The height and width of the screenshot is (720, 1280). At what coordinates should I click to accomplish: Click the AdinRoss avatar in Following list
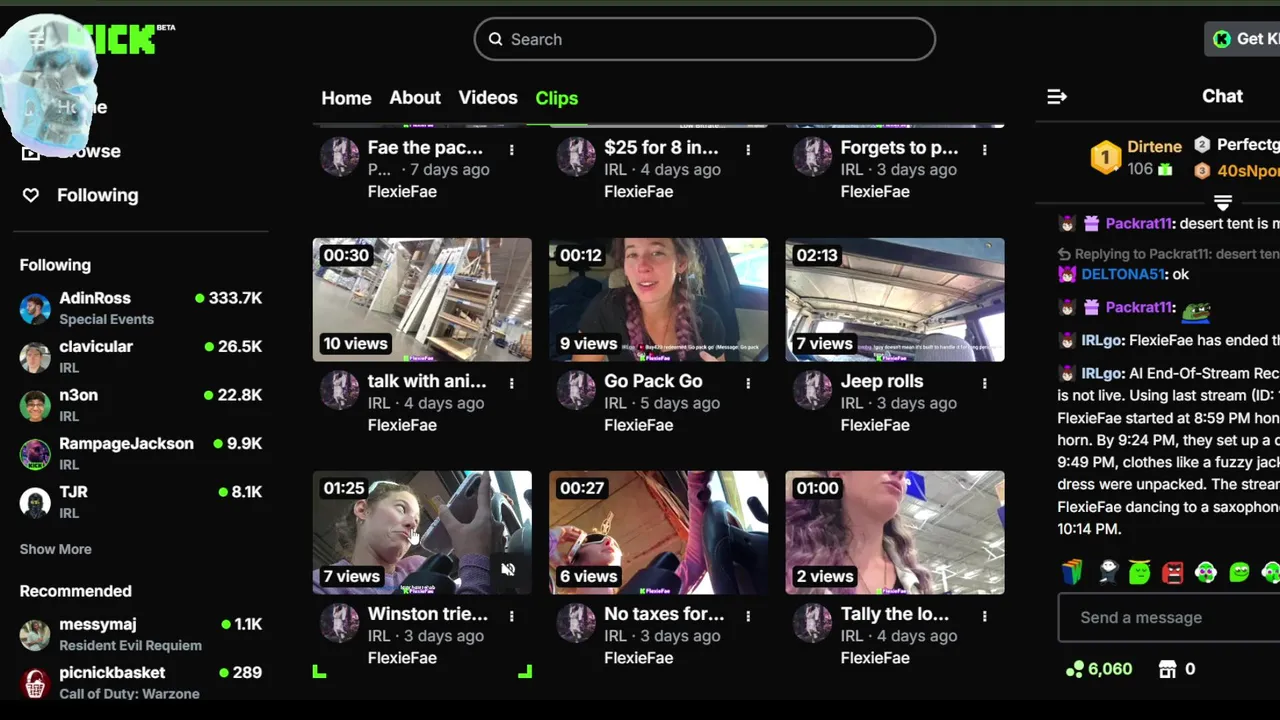click(35, 308)
